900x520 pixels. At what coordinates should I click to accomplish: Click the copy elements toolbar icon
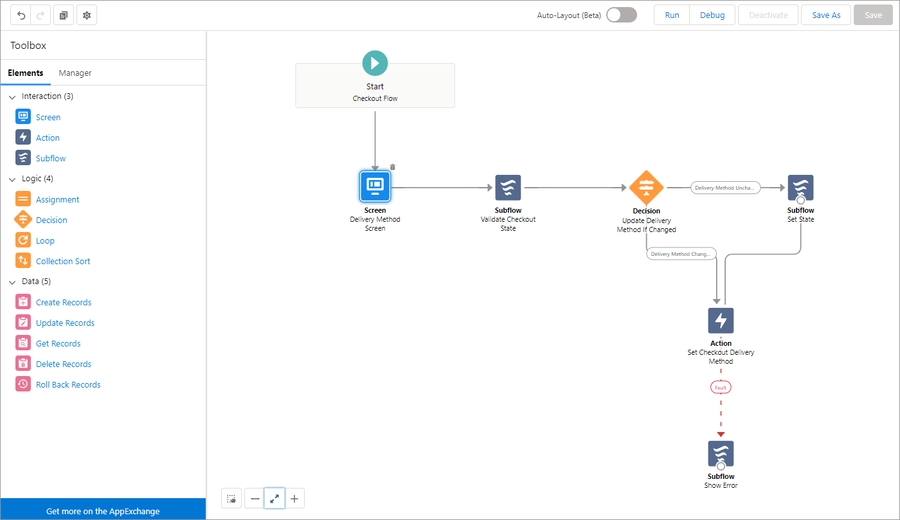(x=64, y=15)
